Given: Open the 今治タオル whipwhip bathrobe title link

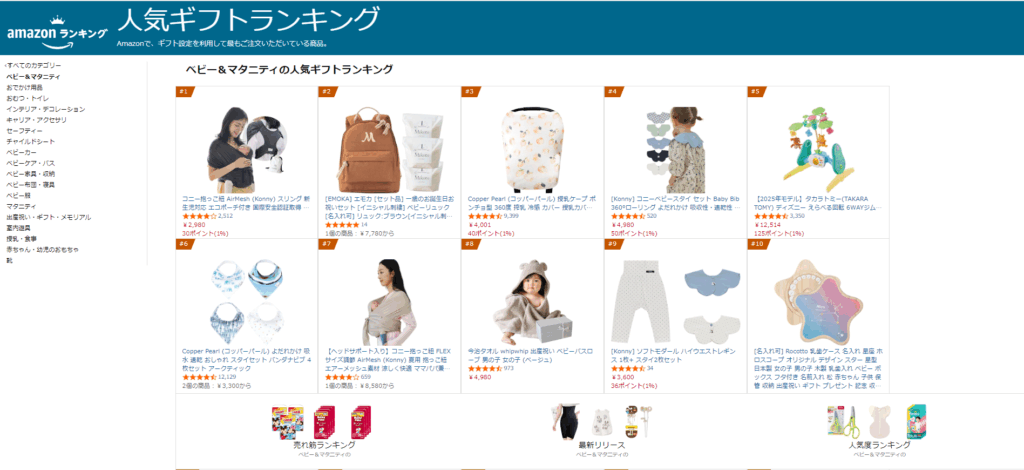Looking at the screenshot, I should pos(530,355).
